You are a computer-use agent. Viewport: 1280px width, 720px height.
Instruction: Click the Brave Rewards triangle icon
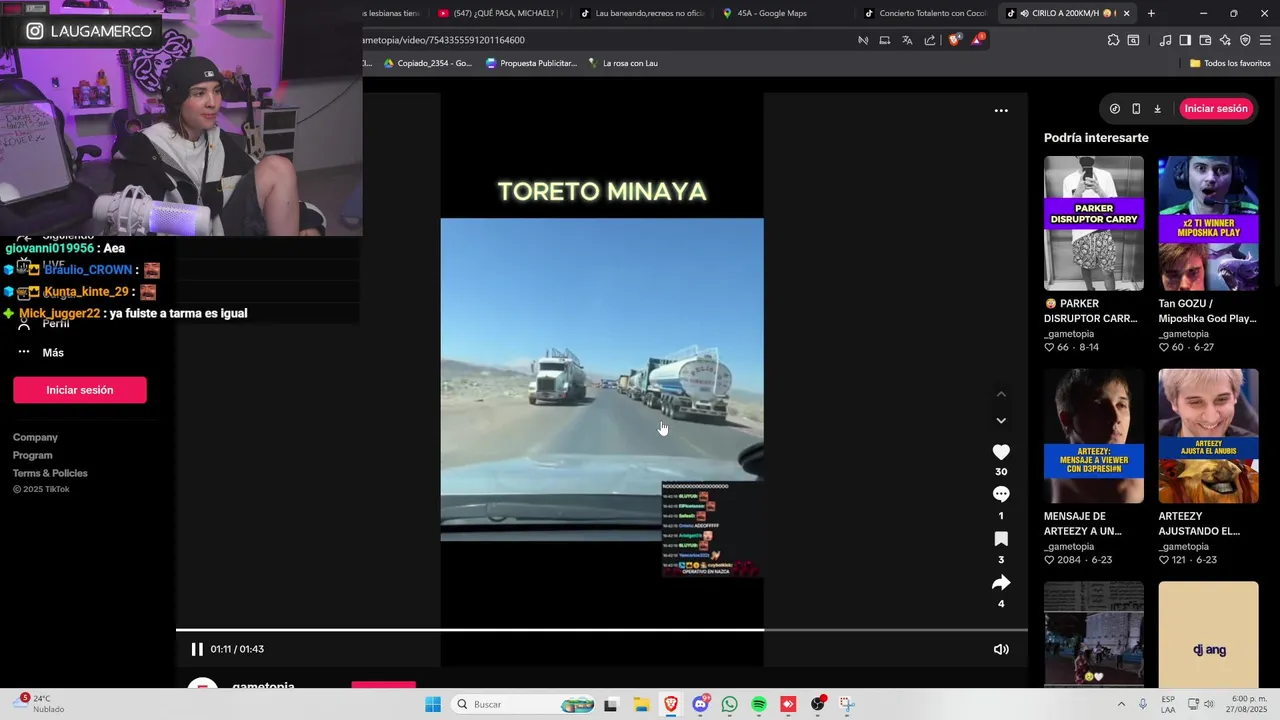click(x=978, y=40)
